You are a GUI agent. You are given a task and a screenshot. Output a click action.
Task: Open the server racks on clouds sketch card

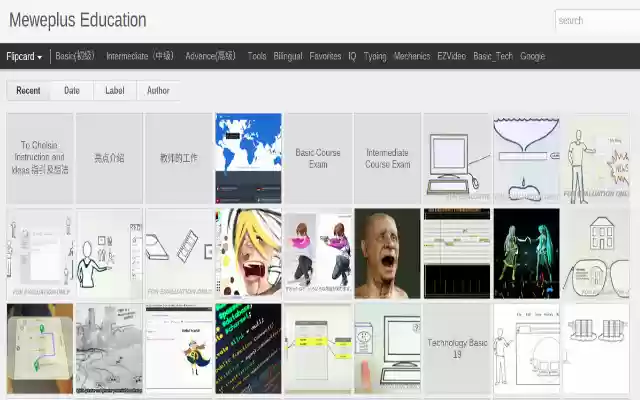tap(596, 349)
